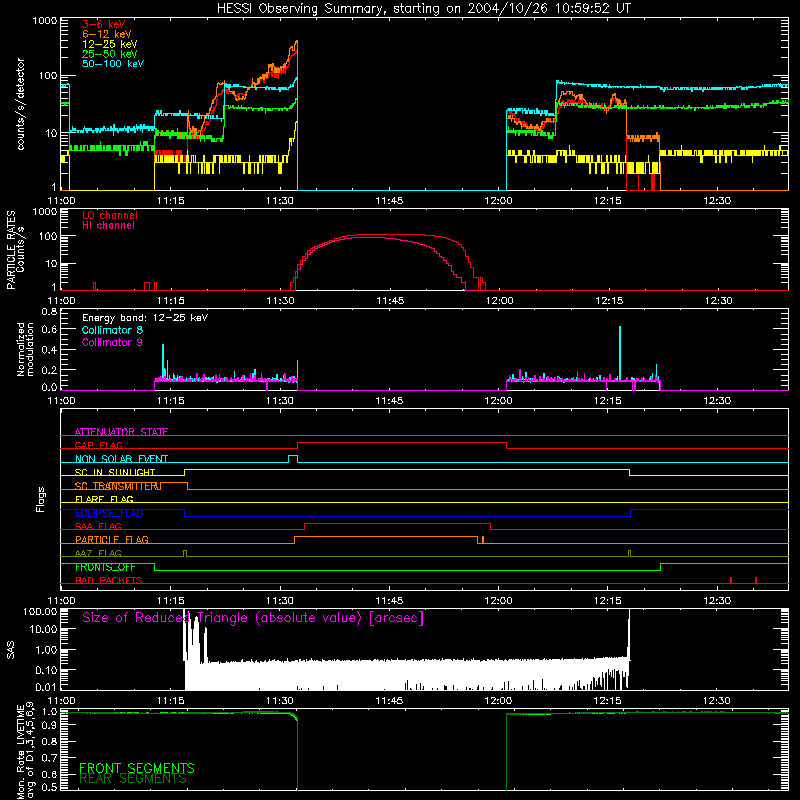
Task: Click the SC_TRANSMITTER flag label
Action: (117, 486)
